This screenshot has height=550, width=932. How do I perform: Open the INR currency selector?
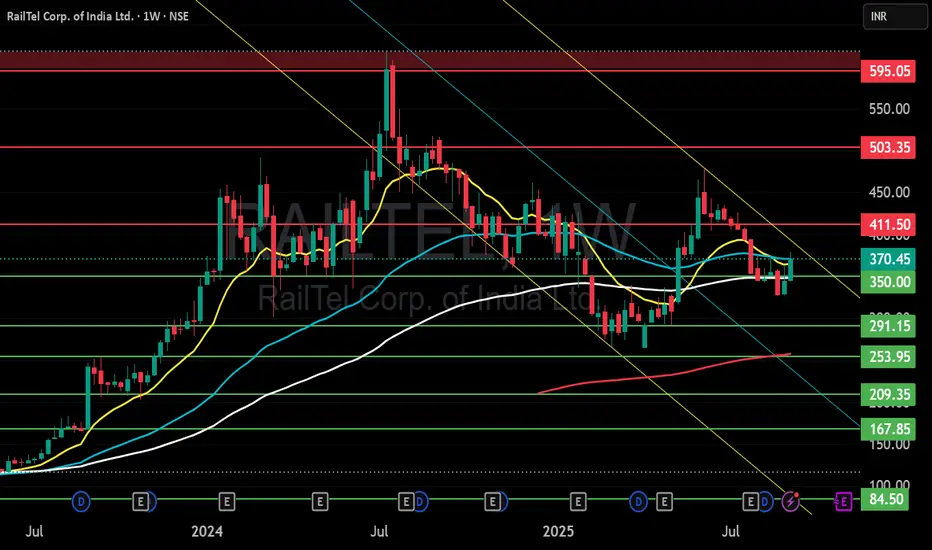895,17
